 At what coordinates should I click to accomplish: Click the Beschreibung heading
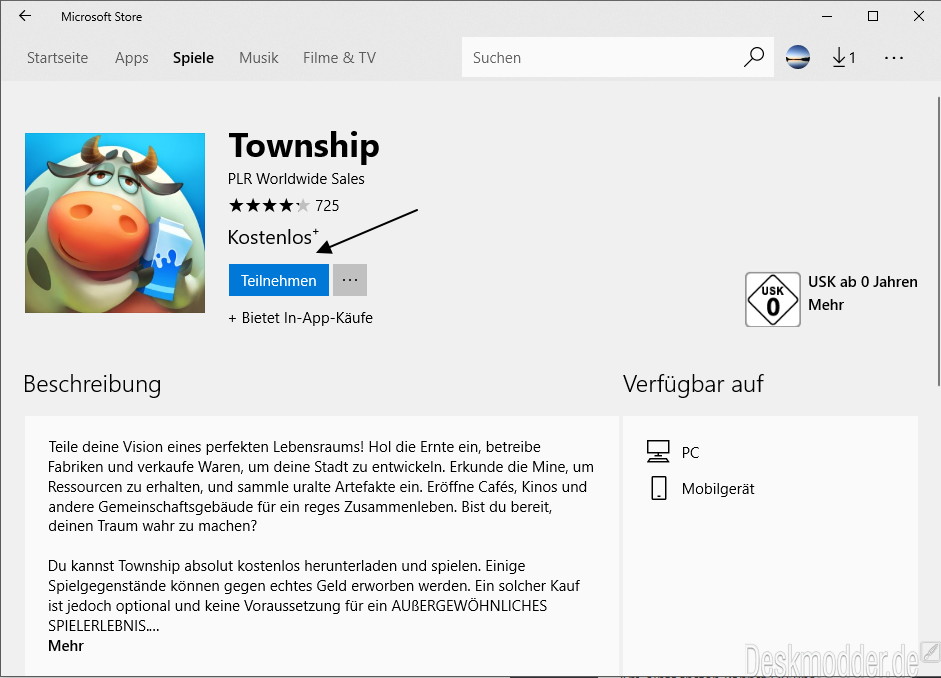click(x=92, y=384)
